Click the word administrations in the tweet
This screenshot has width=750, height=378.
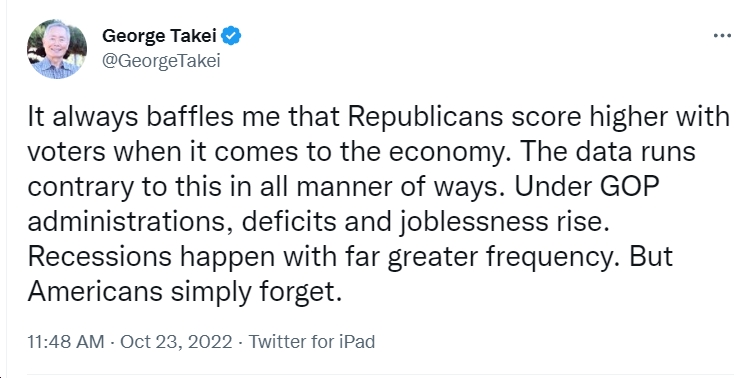tap(126, 222)
